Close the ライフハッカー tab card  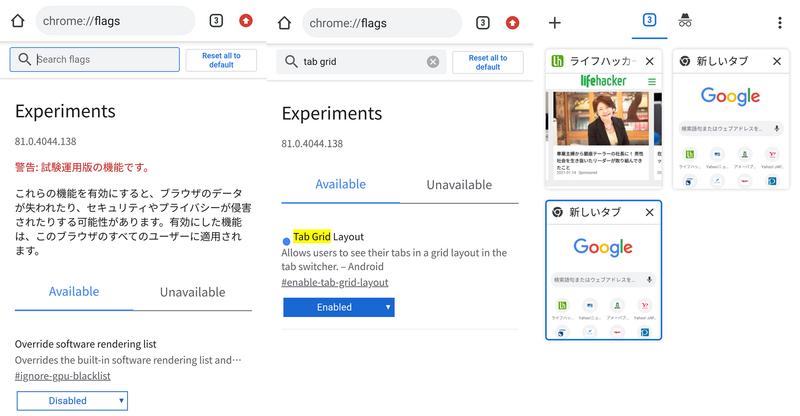click(649, 61)
